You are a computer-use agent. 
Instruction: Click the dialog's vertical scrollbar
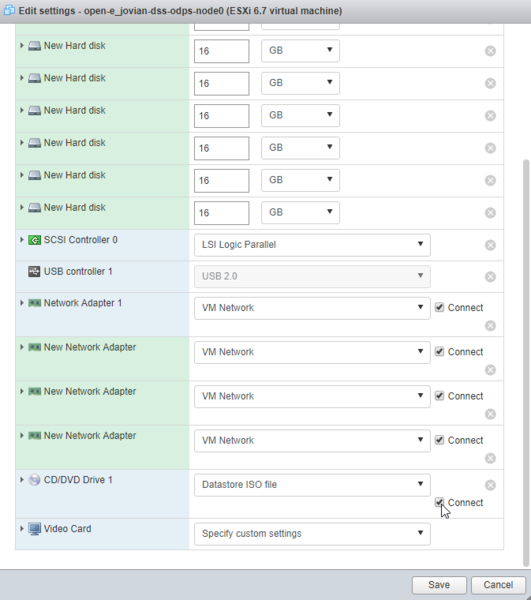click(x=526, y=363)
